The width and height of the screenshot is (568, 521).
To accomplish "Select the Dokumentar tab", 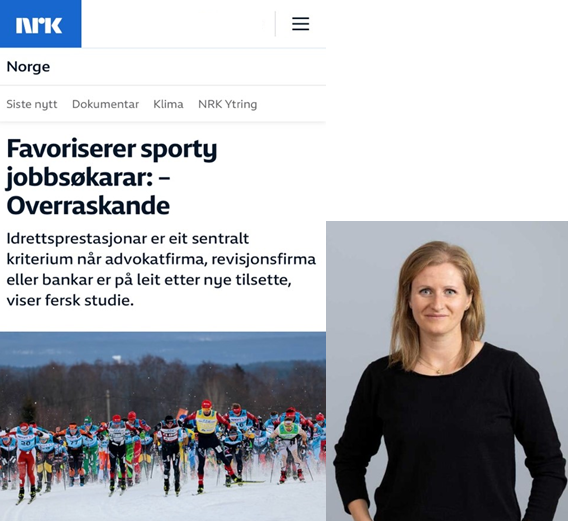I will (x=105, y=104).
